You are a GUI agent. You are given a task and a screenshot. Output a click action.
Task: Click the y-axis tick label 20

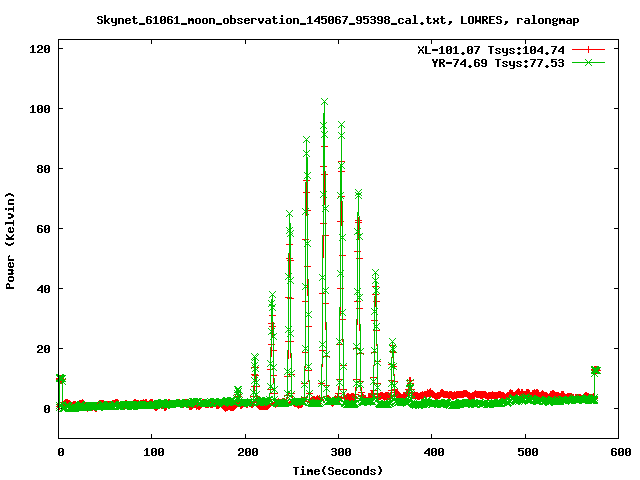pyautogui.click(x=44, y=349)
